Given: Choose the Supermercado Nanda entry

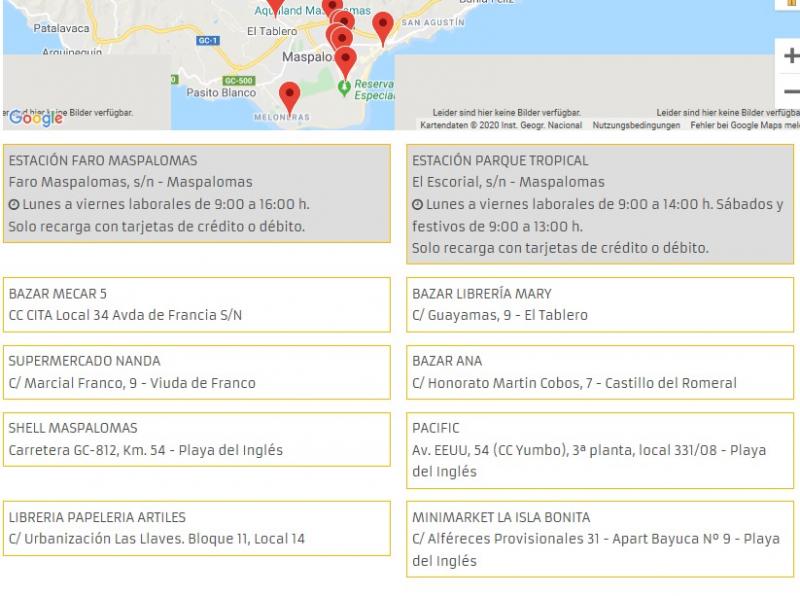Looking at the screenshot, I should (x=196, y=372).
